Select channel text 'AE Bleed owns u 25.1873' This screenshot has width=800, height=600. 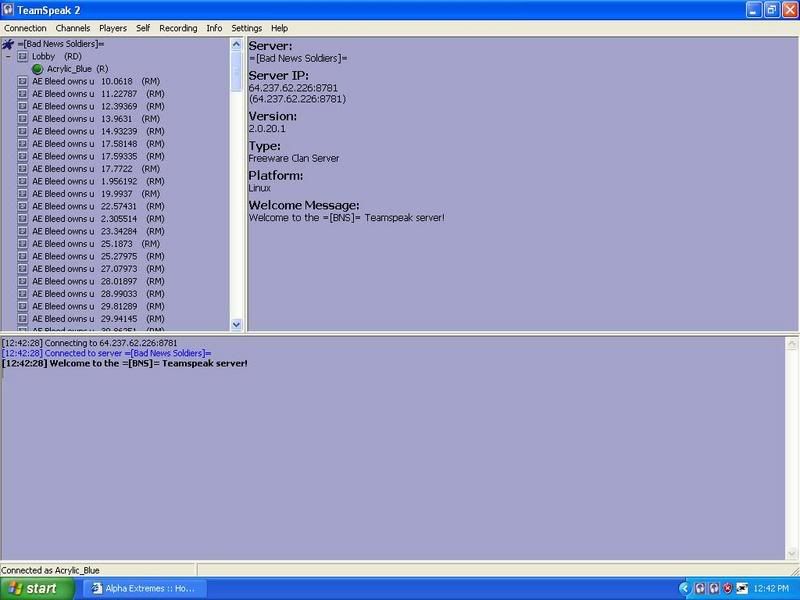coord(82,244)
